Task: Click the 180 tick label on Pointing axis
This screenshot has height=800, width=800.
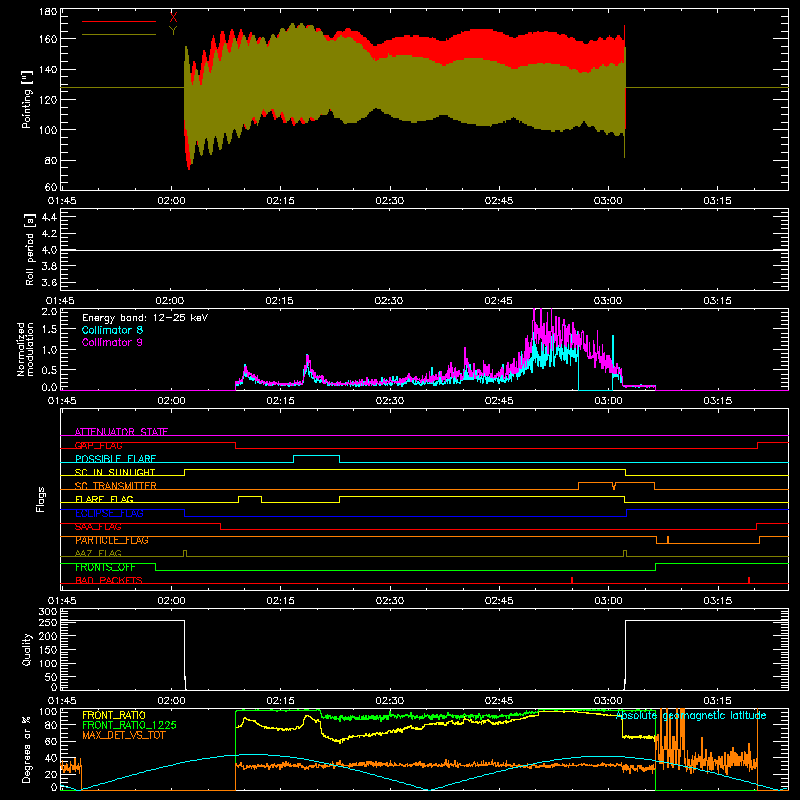Action: 48,12
